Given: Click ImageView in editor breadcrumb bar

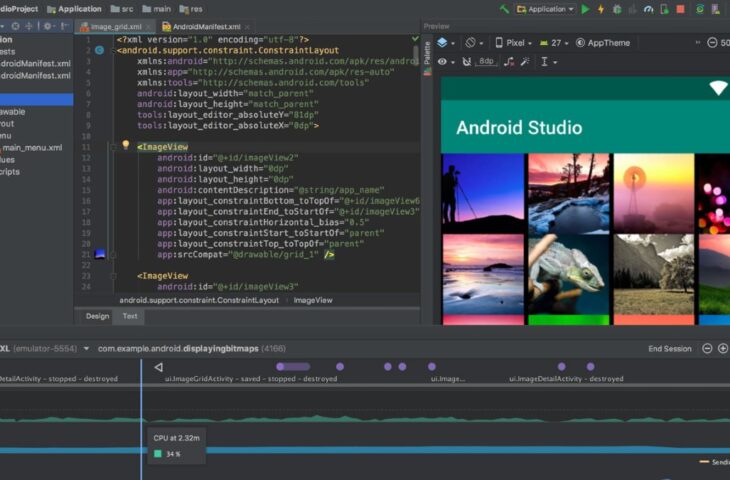Looking at the screenshot, I should coord(313,300).
